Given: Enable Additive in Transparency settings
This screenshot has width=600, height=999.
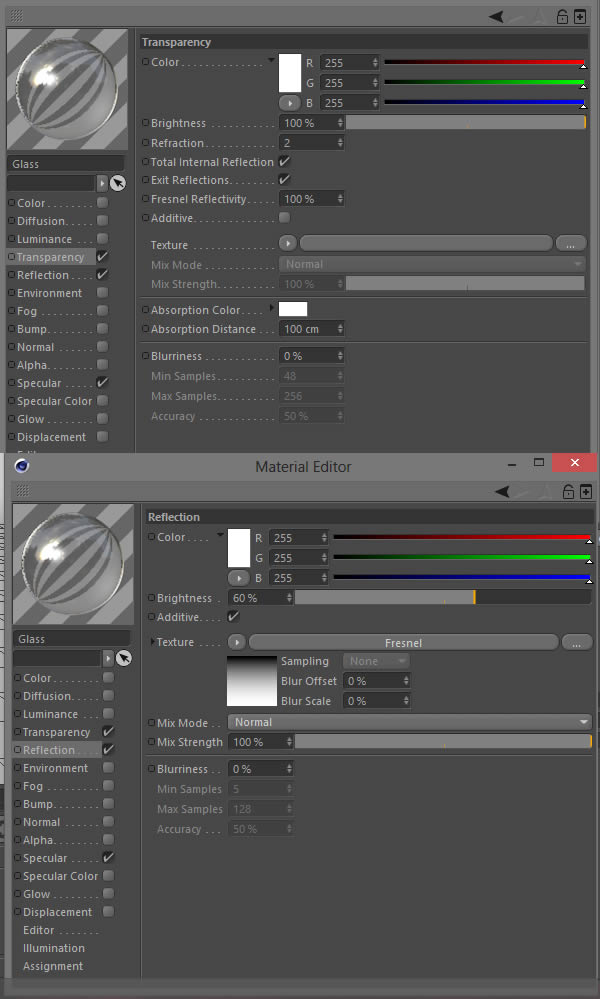Looking at the screenshot, I should point(284,217).
